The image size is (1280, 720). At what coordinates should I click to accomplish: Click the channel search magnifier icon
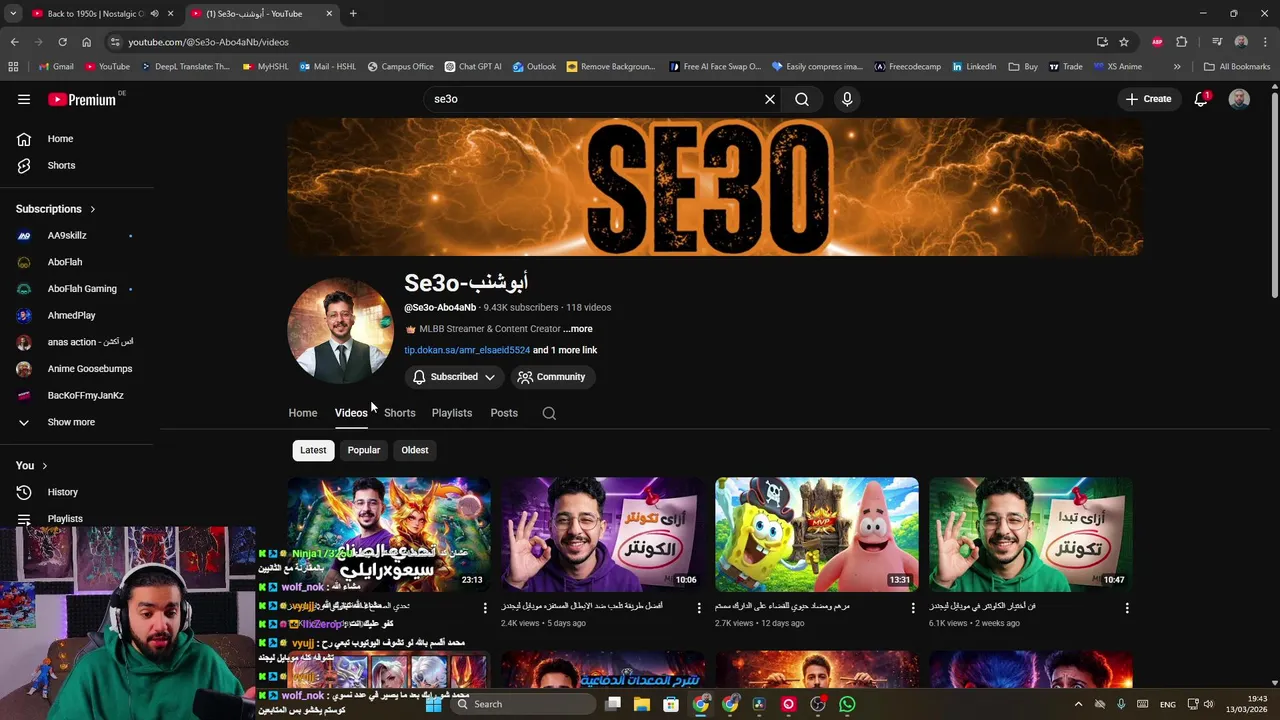click(549, 413)
